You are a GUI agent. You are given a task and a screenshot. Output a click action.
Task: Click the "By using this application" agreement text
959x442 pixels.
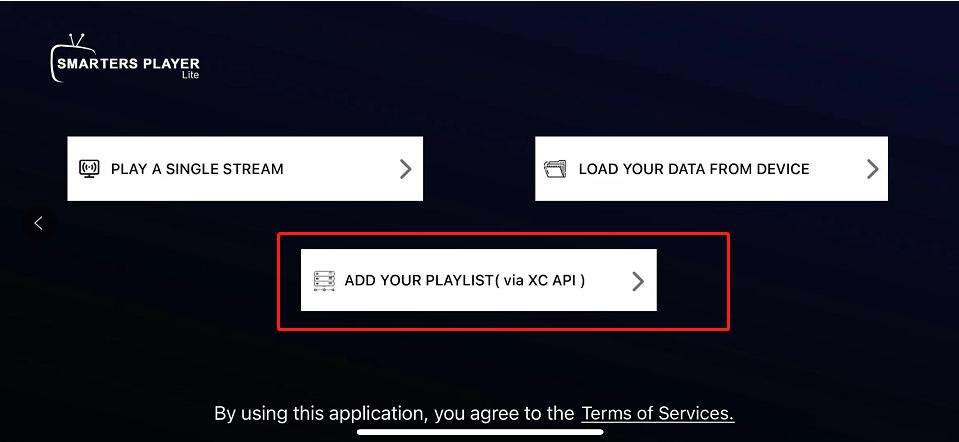point(394,413)
